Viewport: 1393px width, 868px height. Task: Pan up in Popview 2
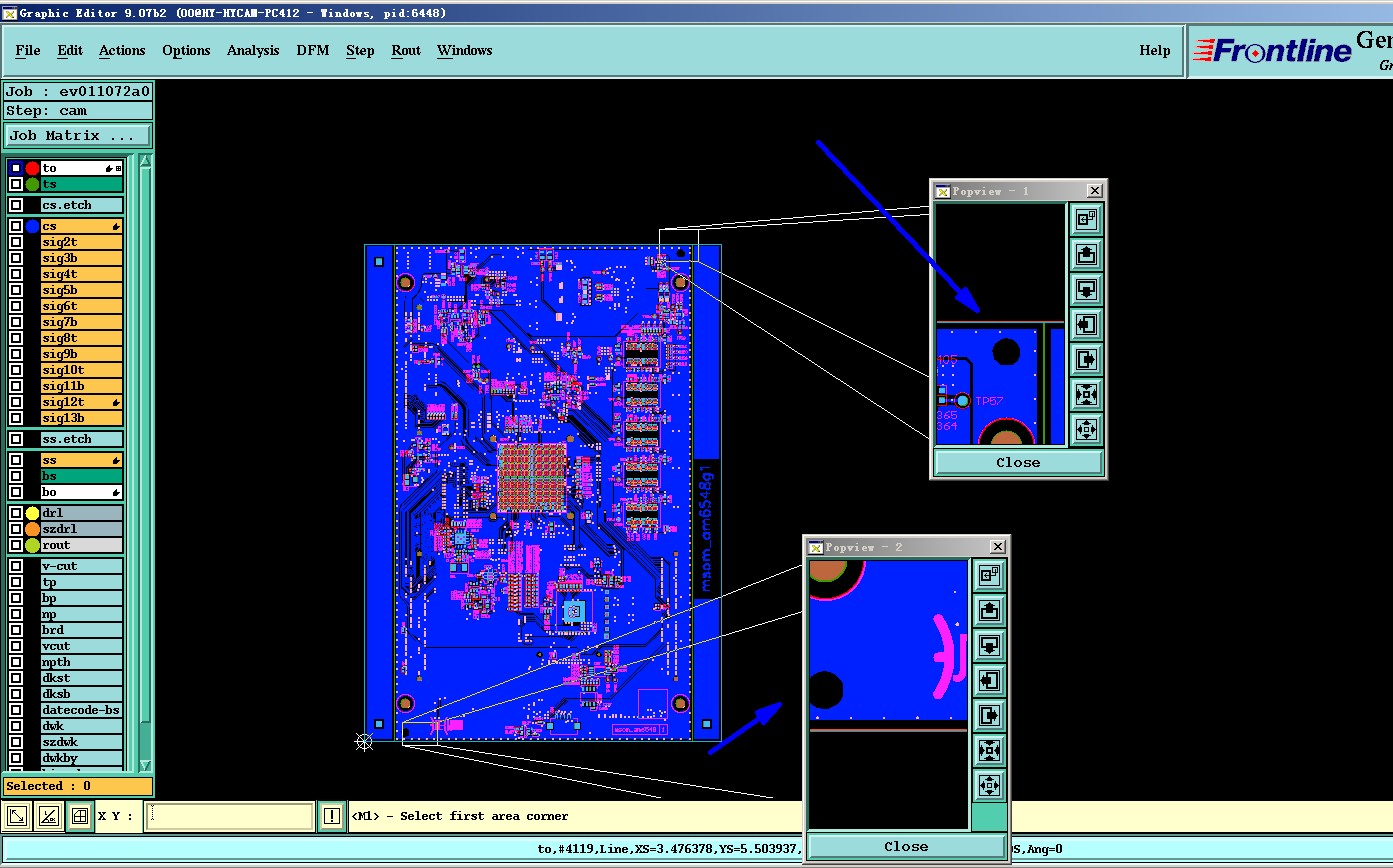point(989,610)
